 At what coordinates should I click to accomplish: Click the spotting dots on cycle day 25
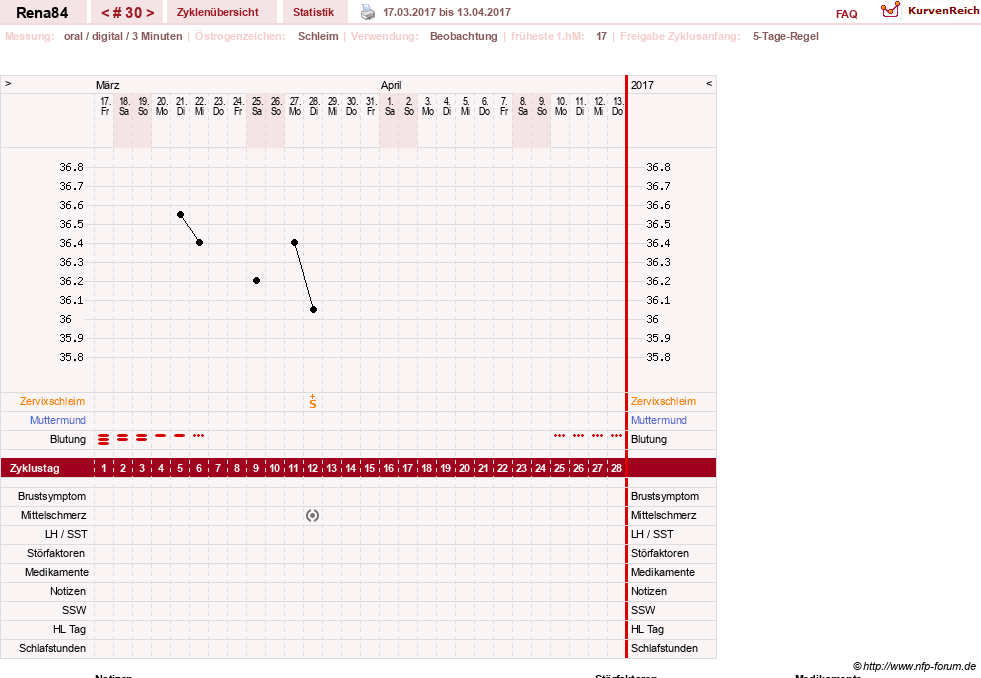point(559,435)
